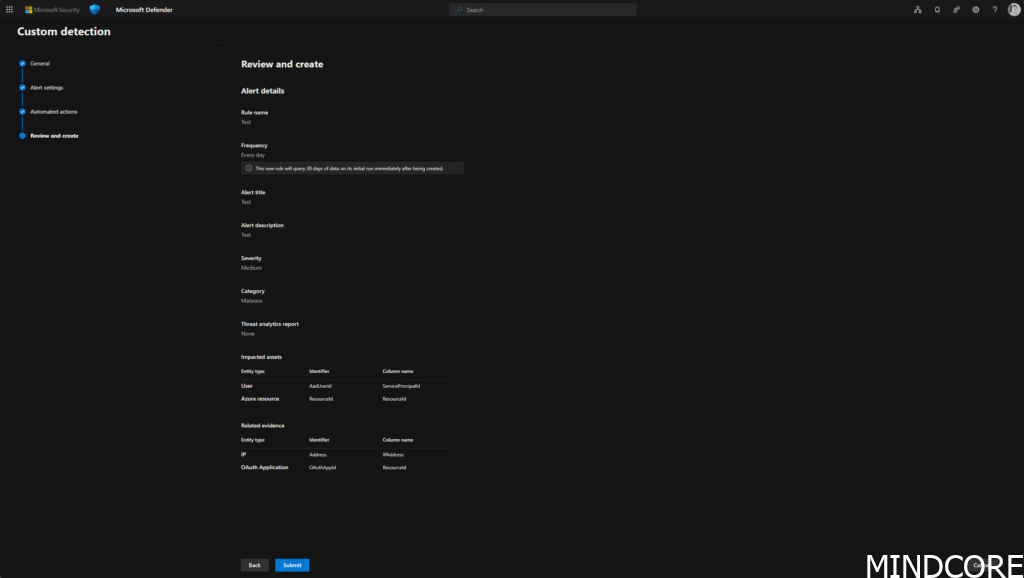Click the Related evidence section label
The image size is (1024, 578).
263,426
